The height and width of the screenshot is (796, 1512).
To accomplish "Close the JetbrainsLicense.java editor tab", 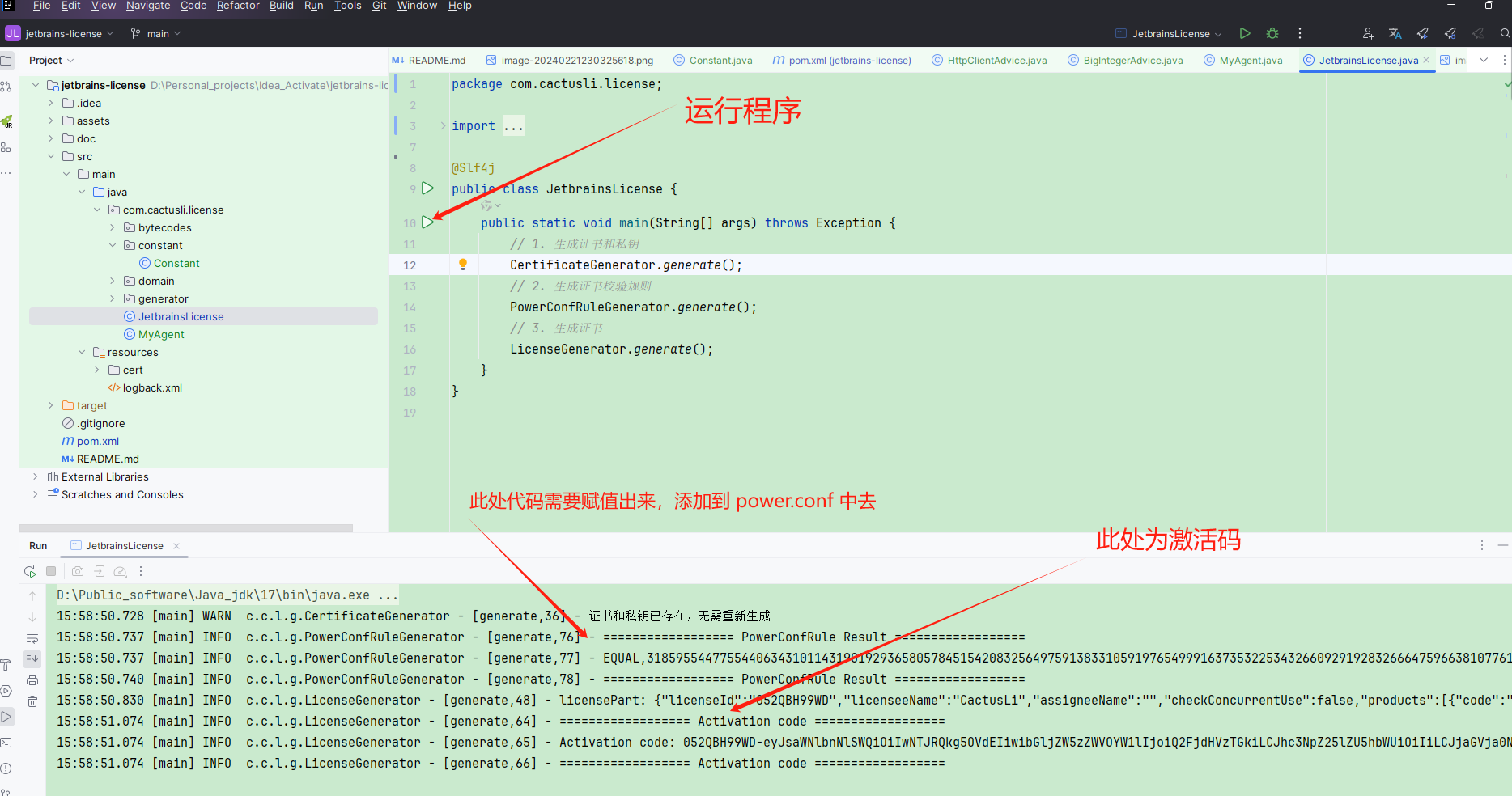I will pyautogui.click(x=1426, y=60).
